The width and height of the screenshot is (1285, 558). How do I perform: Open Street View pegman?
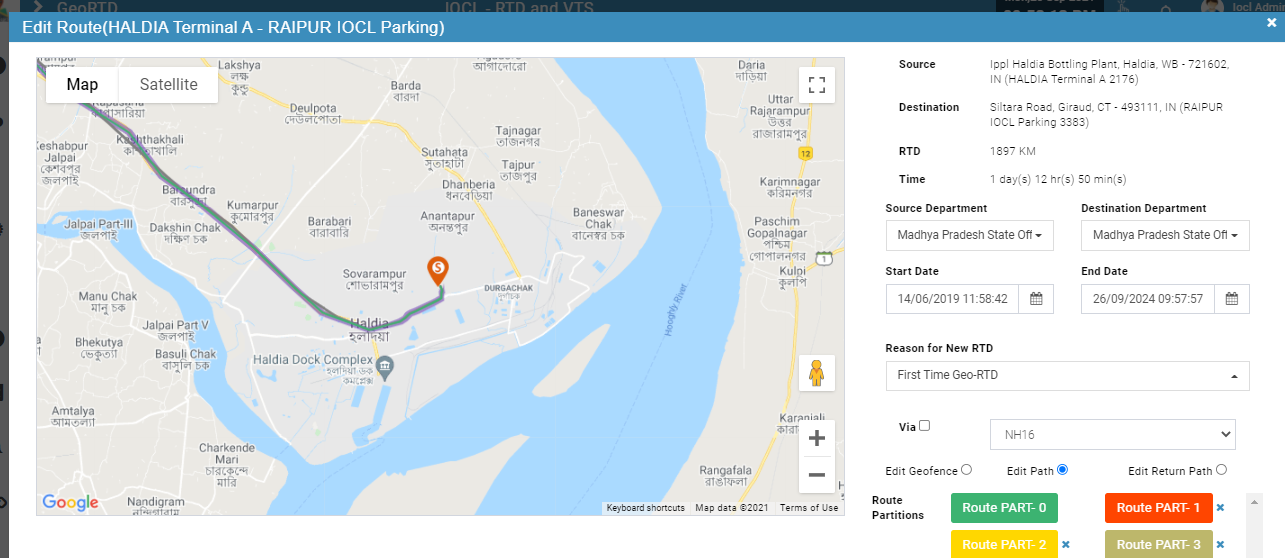816,373
